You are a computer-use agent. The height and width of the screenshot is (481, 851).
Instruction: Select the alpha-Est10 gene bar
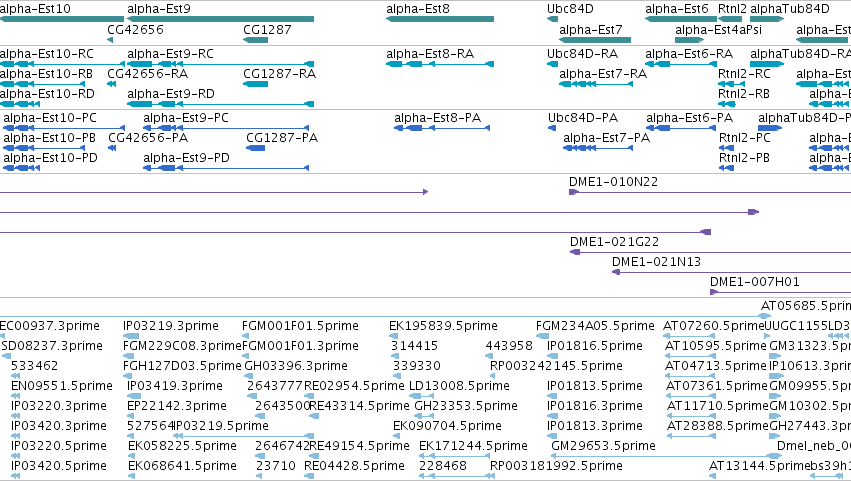point(62,19)
